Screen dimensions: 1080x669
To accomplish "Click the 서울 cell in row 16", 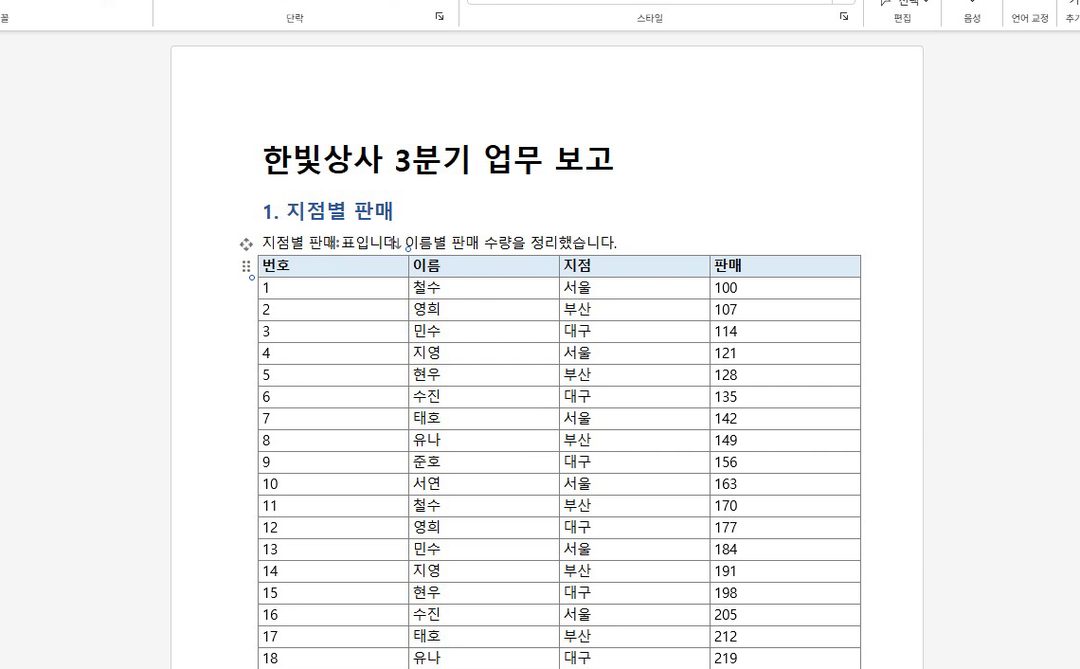I will [x=634, y=615].
